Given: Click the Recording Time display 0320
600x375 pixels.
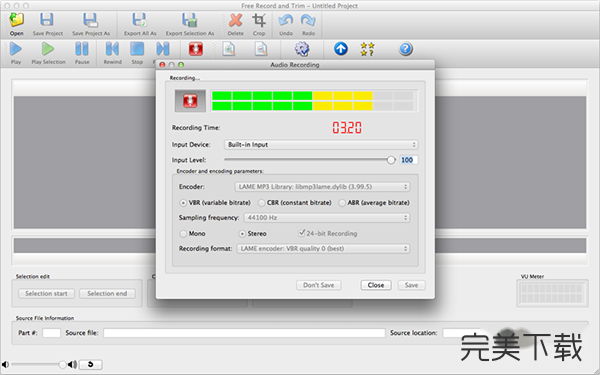Looking at the screenshot, I should pyautogui.click(x=347, y=127).
